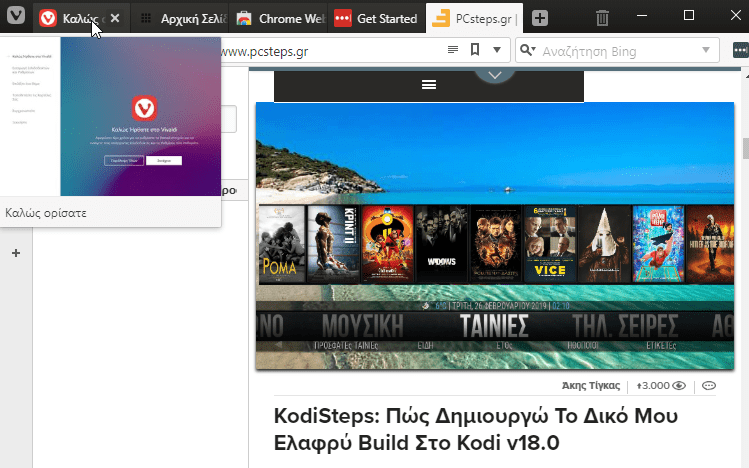Open the site hamburger menu
The width and height of the screenshot is (749, 468).
pos(429,85)
